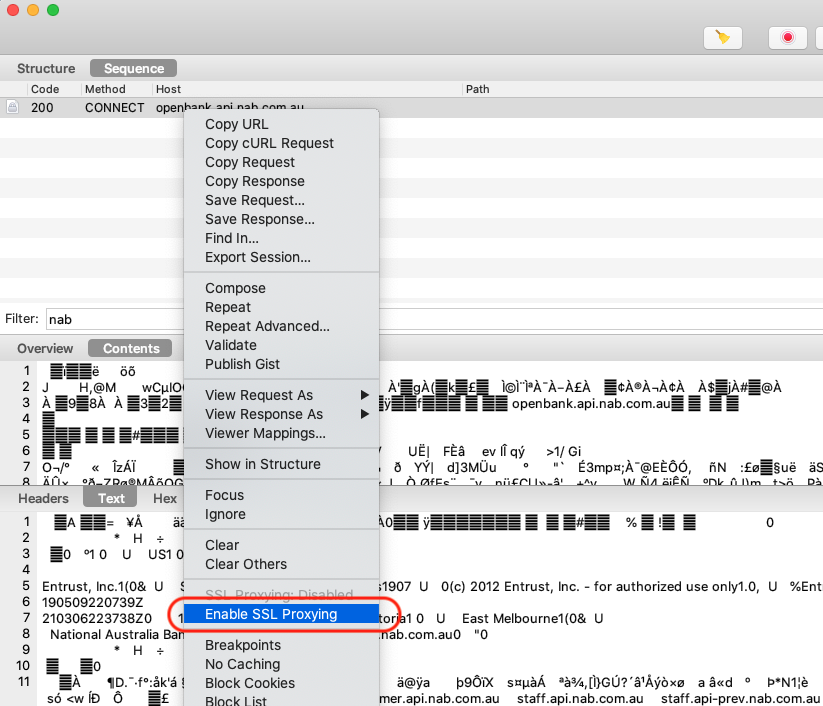Click the Code column header
Screen dimensions: 823x706
tap(45, 89)
